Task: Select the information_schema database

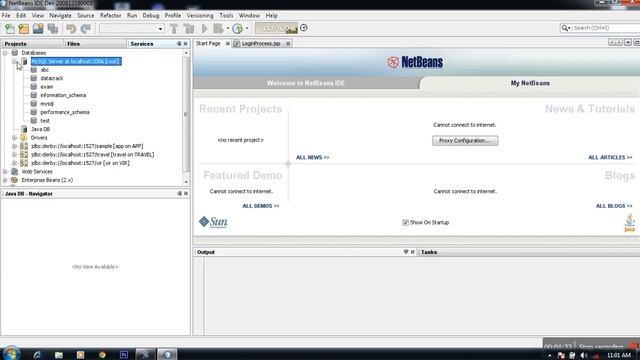Action: tap(63, 95)
